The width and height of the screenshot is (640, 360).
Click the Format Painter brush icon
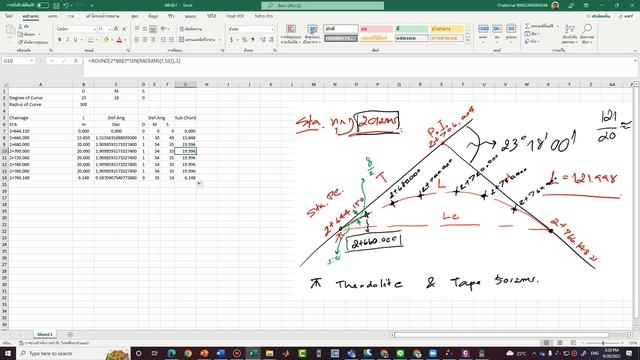point(21,42)
